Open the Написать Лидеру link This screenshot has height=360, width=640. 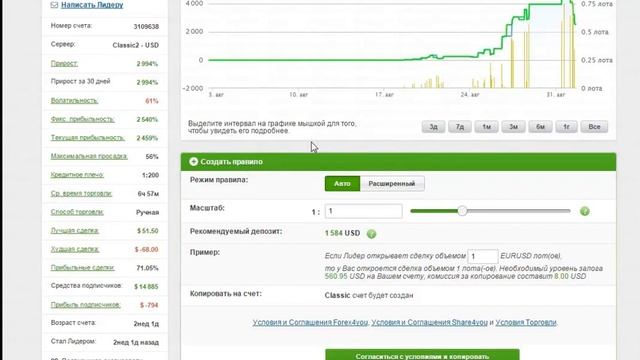92,5
